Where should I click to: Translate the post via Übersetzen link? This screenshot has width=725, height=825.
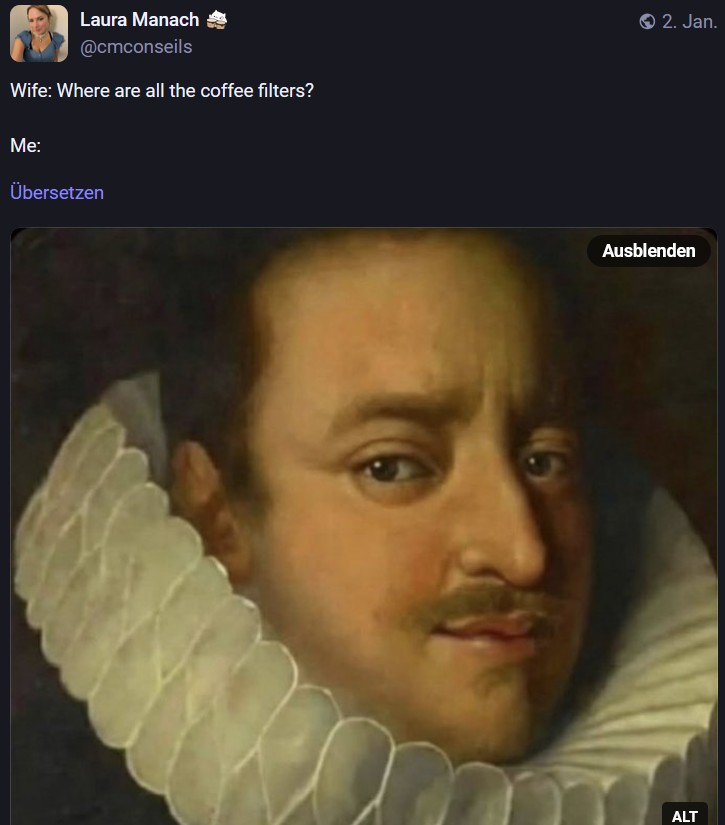[57, 193]
